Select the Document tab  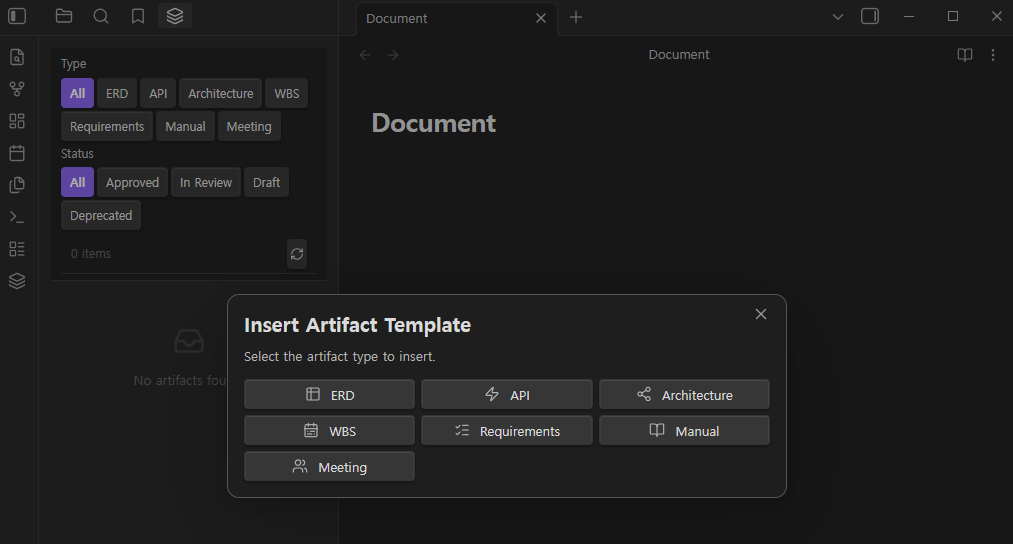click(x=457, y=19)
